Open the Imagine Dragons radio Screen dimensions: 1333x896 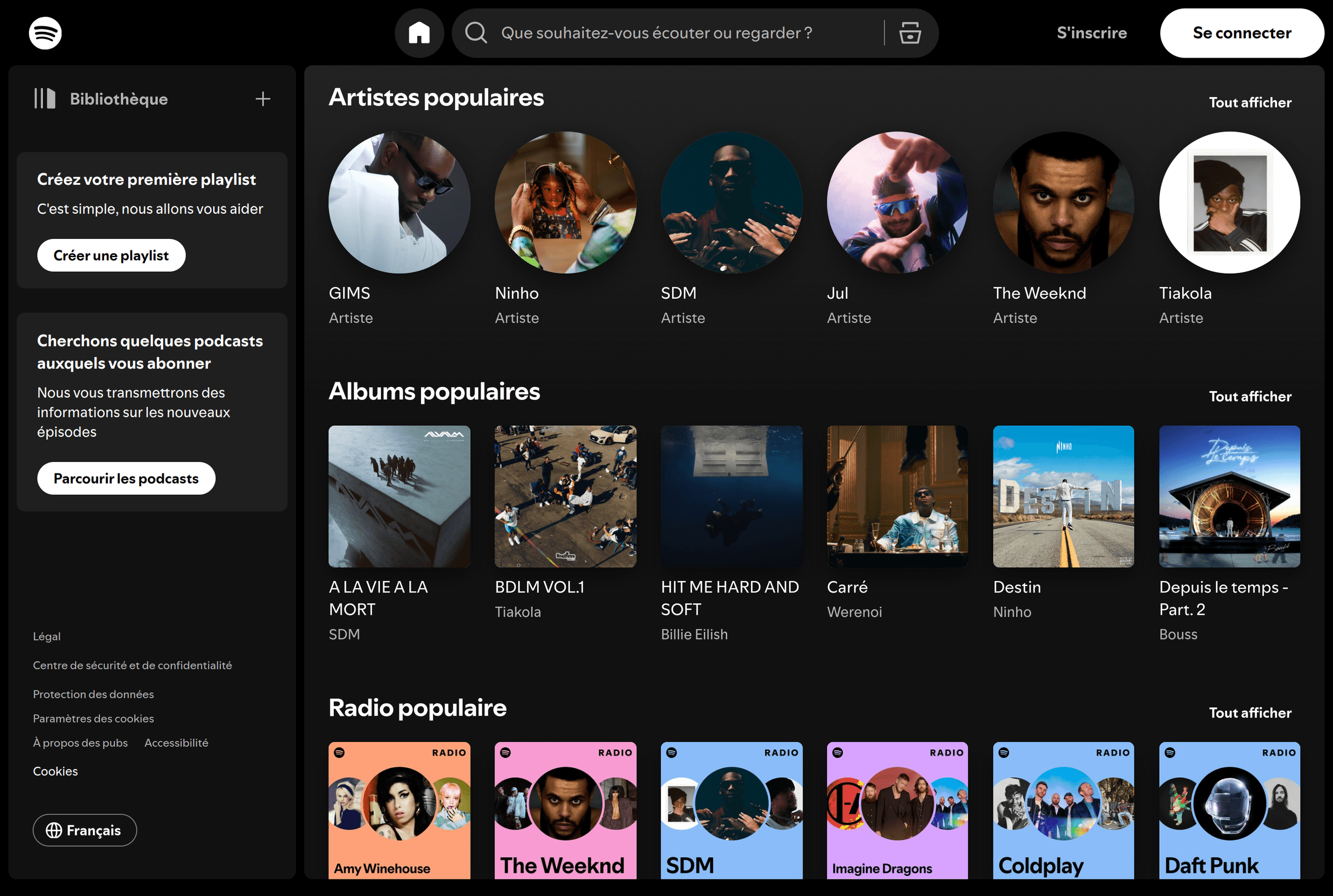897,811
